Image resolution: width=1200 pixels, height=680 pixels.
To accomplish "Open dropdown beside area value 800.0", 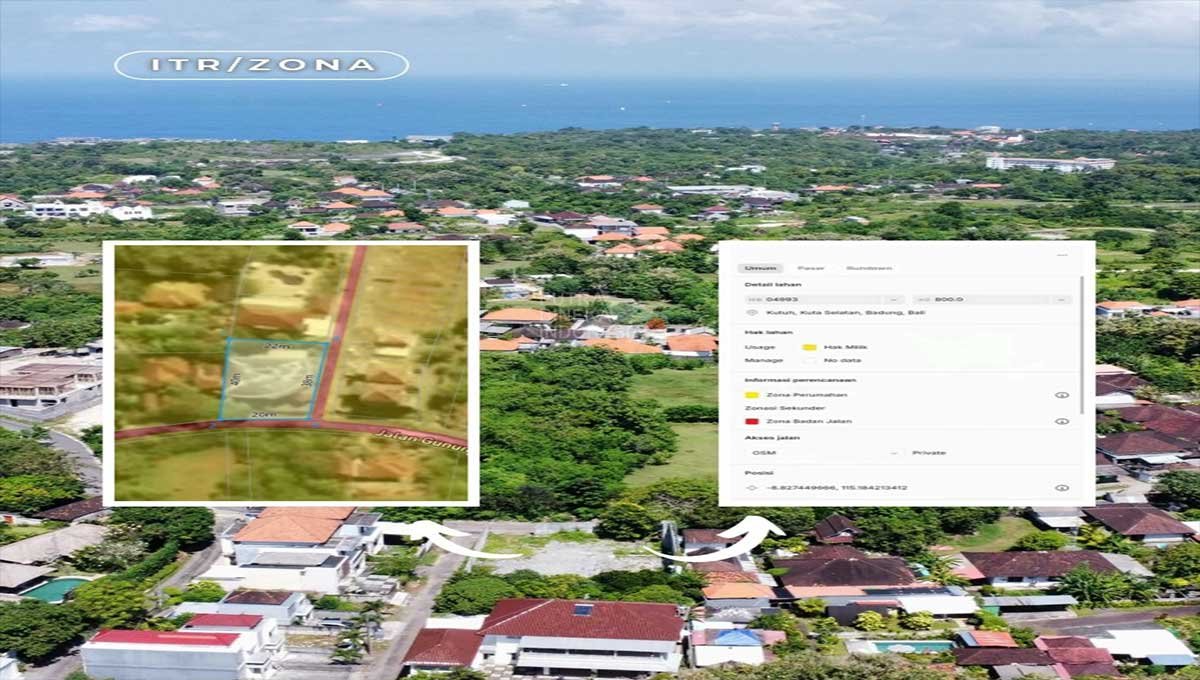I will pyautogui.click(x=1060, y=299).
